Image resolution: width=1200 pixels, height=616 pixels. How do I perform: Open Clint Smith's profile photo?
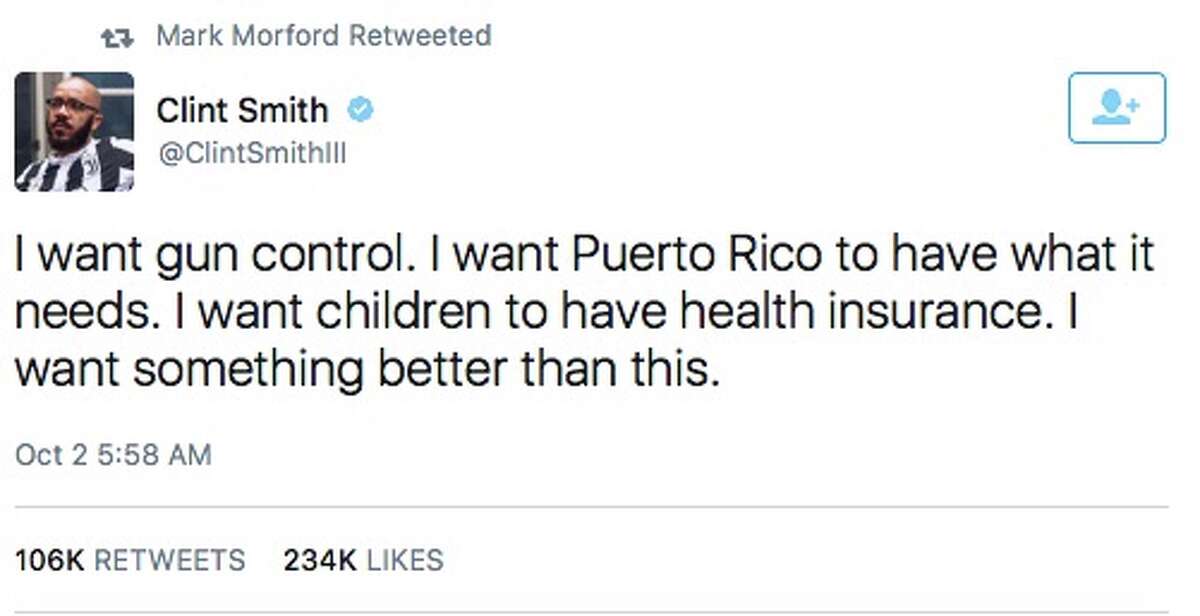tap(74, 132)
